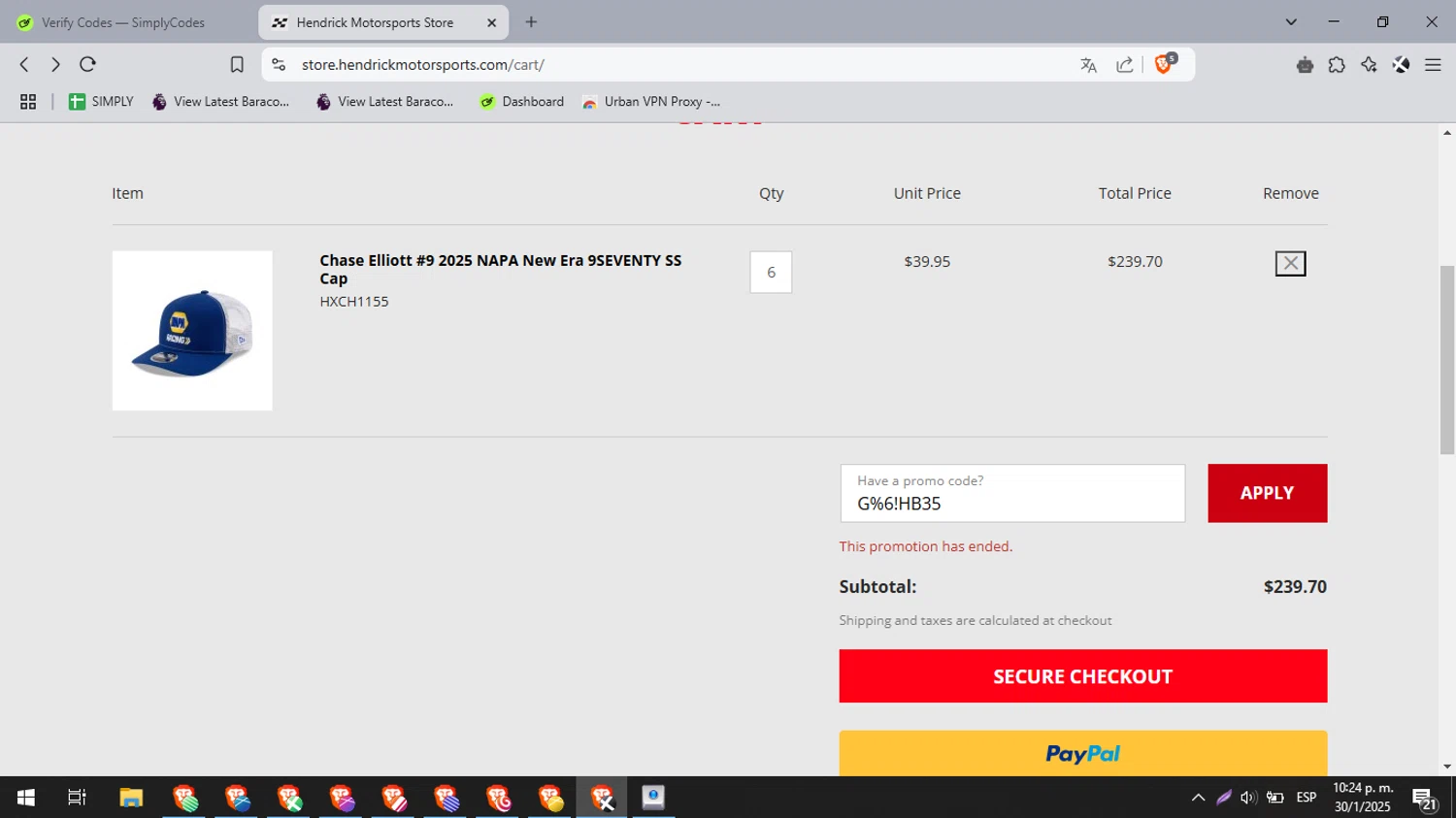This screenshot has width=1456, height=818.
Task: Open the Urban VPN Proxy bookmark
Action: click(651, 102)
